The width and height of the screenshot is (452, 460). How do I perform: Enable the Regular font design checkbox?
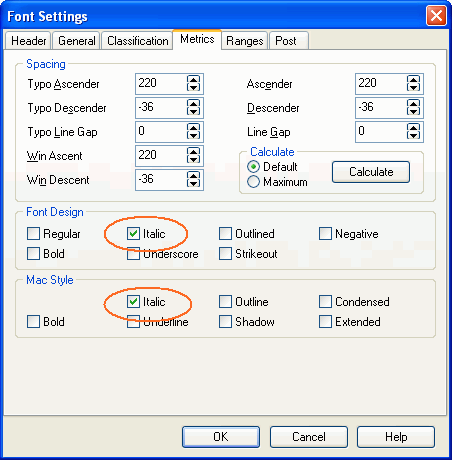(33, 234)
